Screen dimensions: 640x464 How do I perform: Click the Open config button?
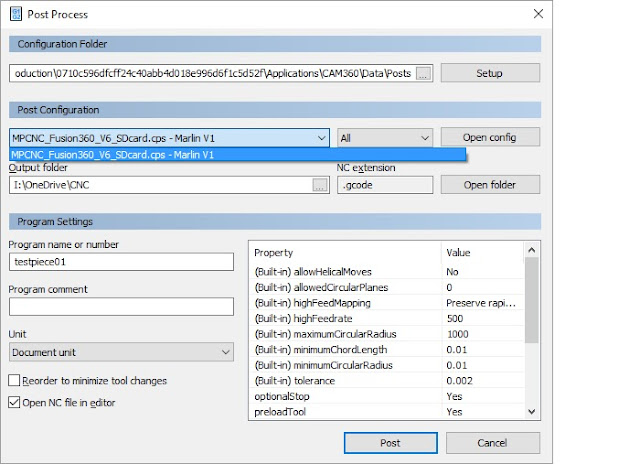[x=490, y=137]
